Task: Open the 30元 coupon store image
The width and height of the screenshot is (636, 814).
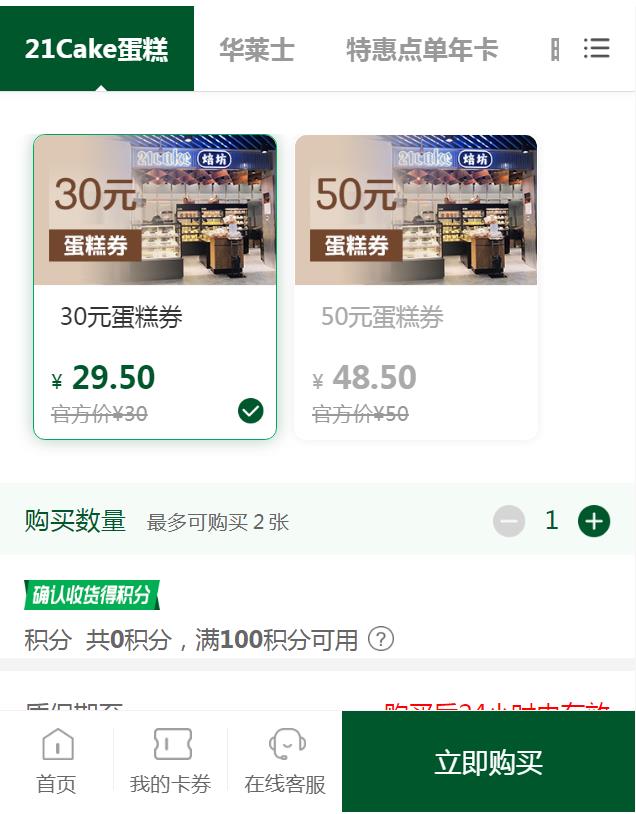Action: point(155,210)
